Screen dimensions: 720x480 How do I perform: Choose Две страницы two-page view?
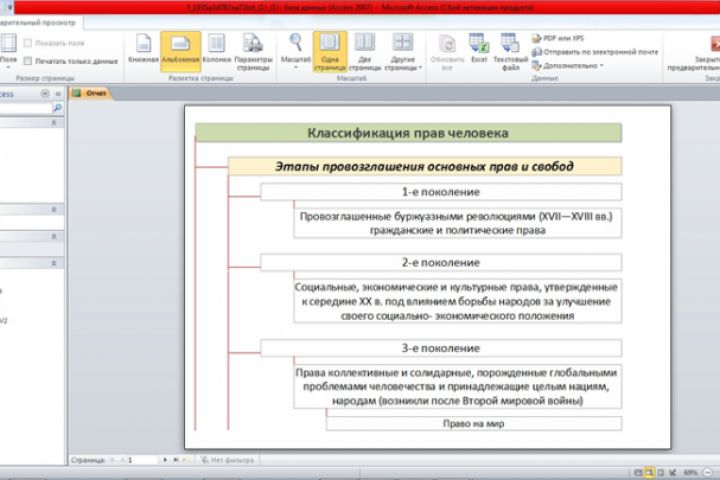365,52
